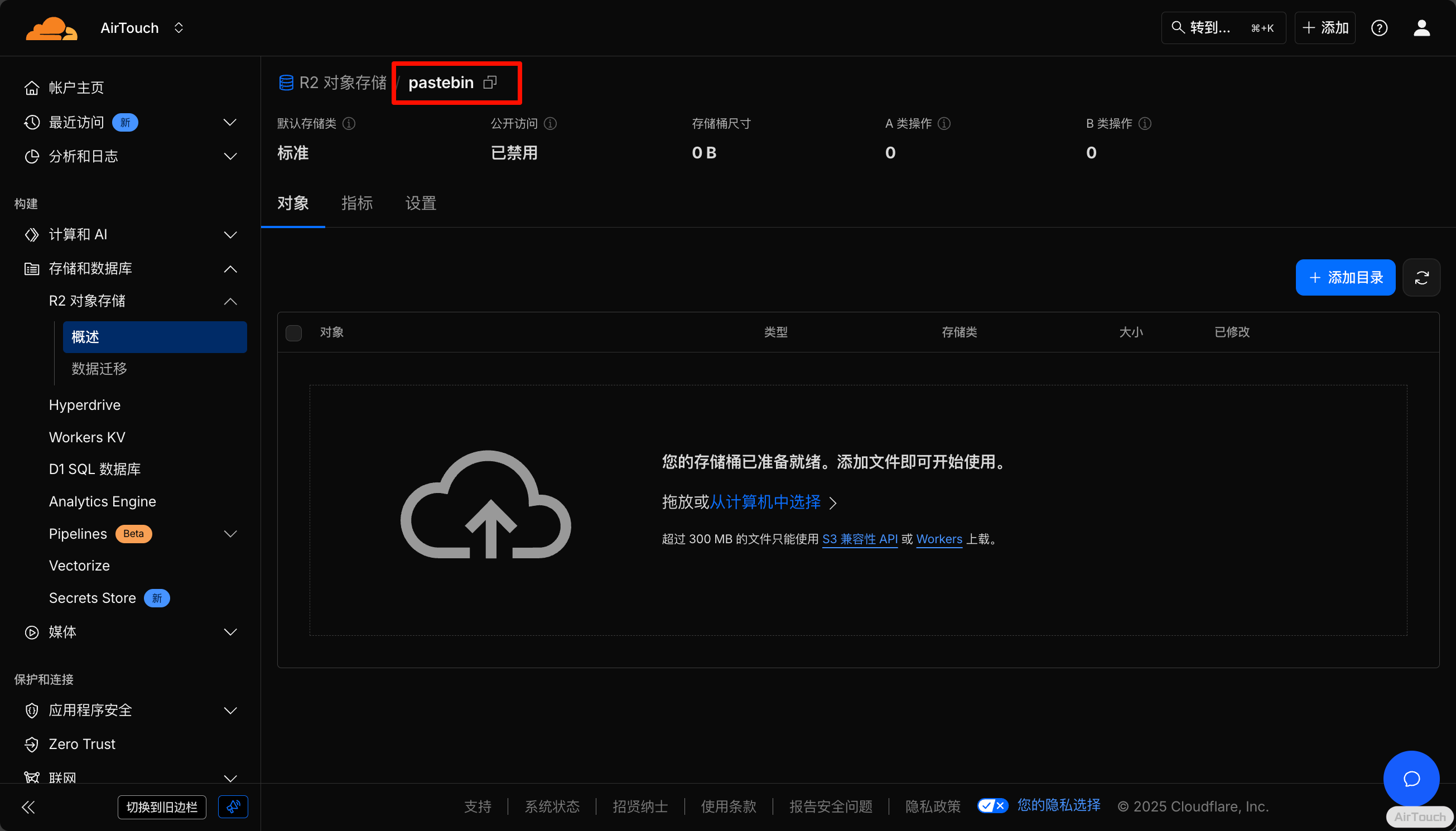The image size is (1456, 831).
Task: Copy the pastebin bucket name
Action: pyautogui.click(x=490, y=83)
